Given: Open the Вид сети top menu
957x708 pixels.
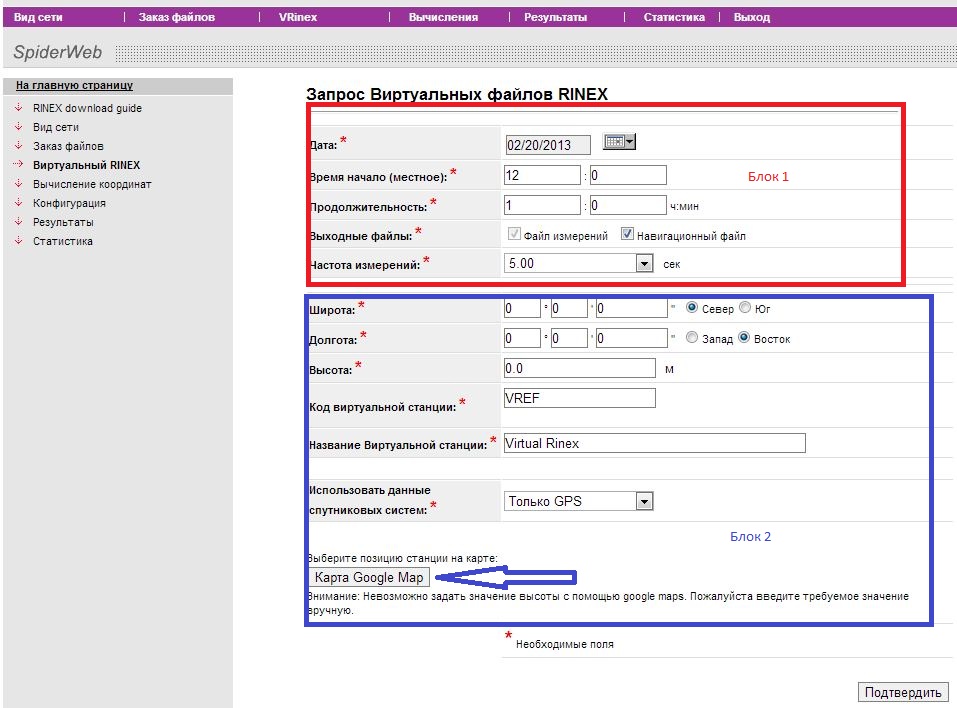Looking at the screenshot, I should pos(38,17).
